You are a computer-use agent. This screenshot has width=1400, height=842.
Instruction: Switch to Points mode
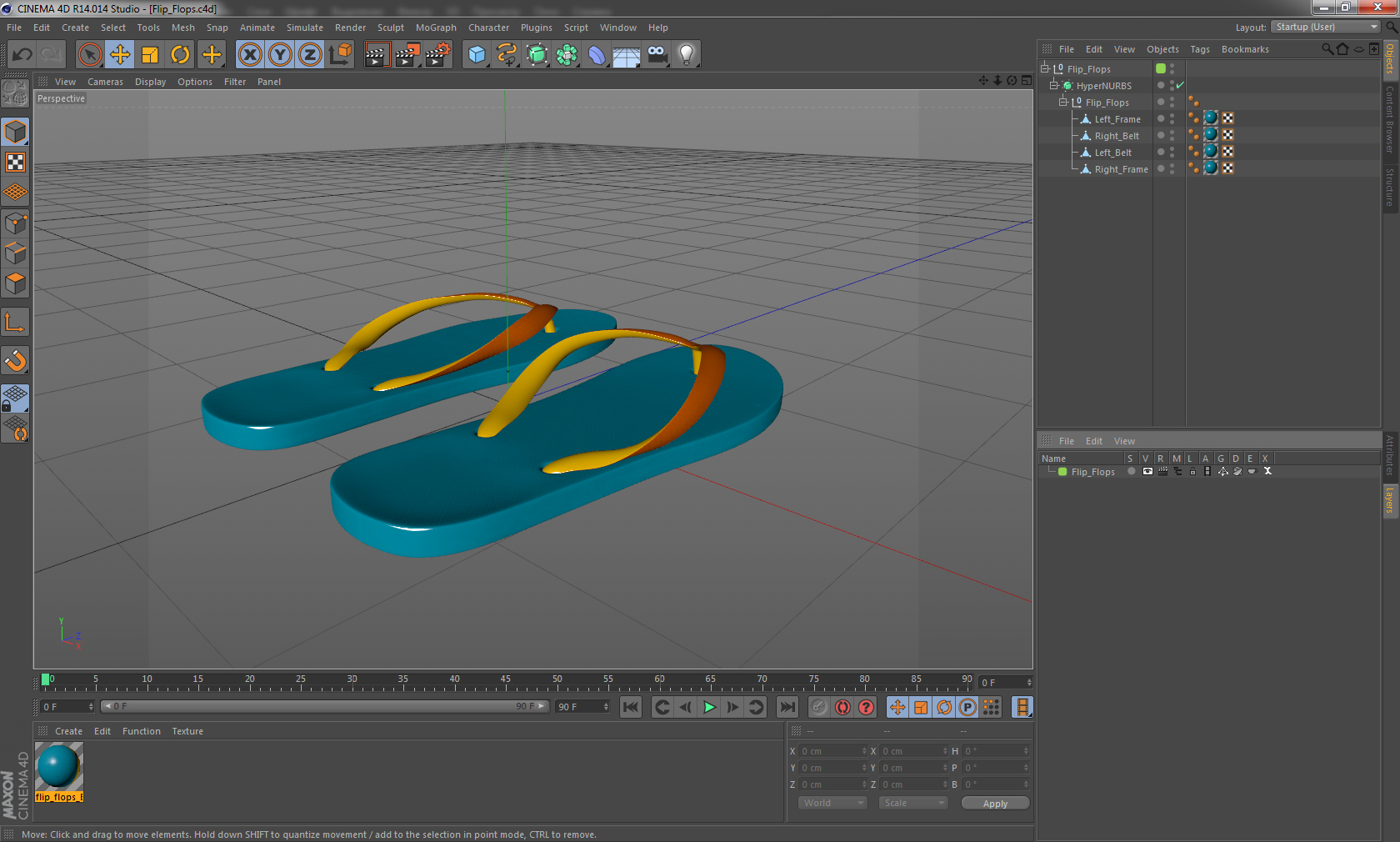pyautogui.click(x=16, y=223)
